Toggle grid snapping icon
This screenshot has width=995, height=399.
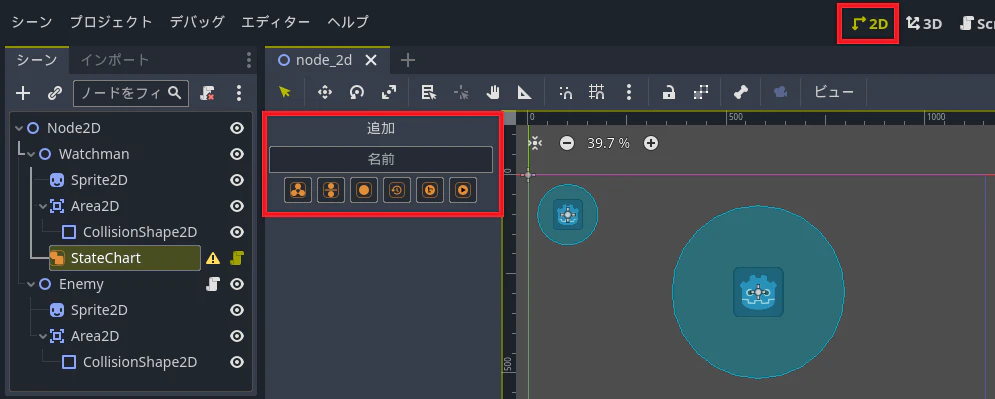(596, 93)
